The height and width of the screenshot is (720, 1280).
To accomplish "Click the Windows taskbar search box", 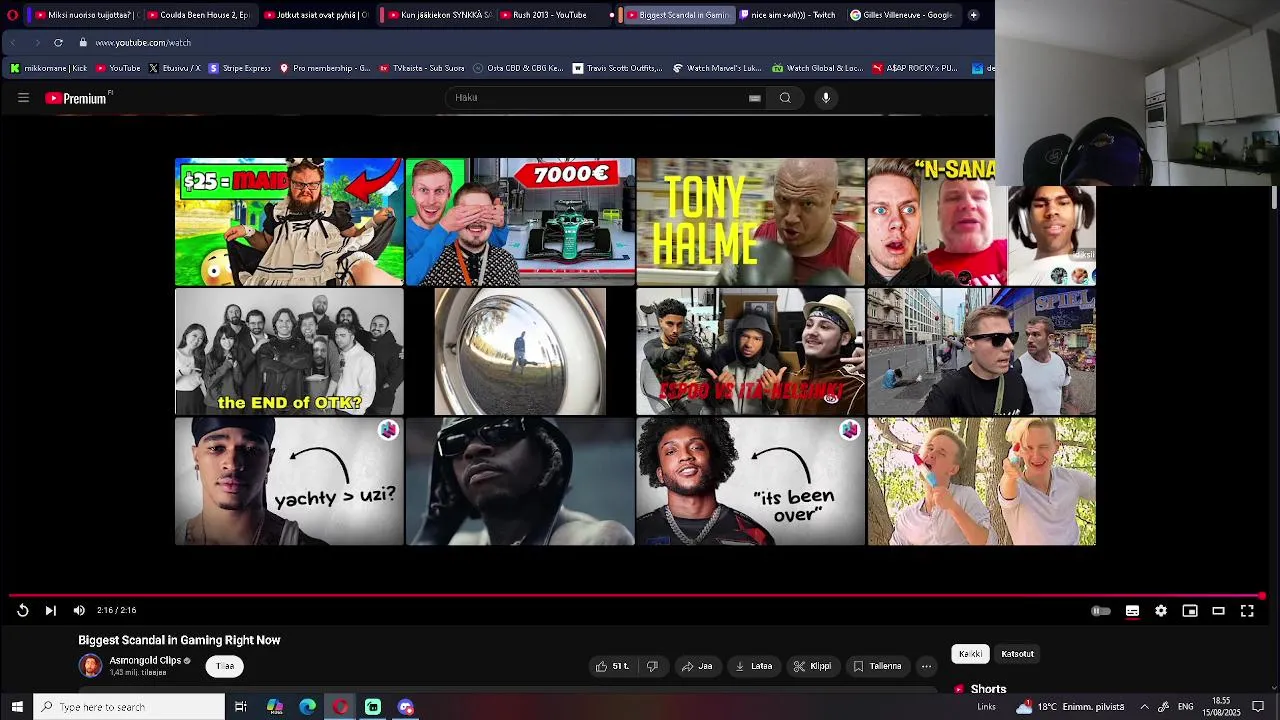I will tap(129, 707).
